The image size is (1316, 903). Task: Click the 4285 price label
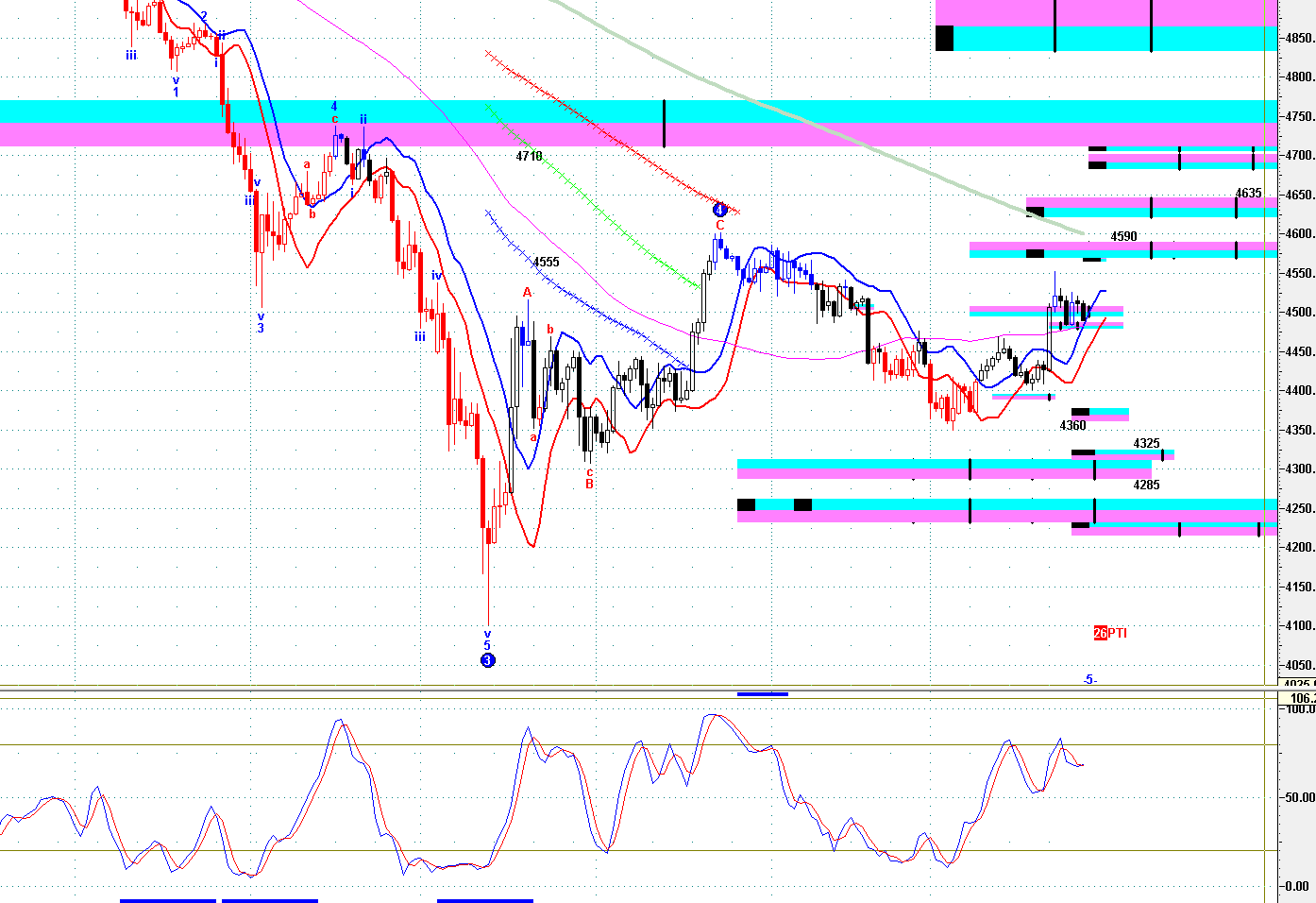pos(1146,485)
